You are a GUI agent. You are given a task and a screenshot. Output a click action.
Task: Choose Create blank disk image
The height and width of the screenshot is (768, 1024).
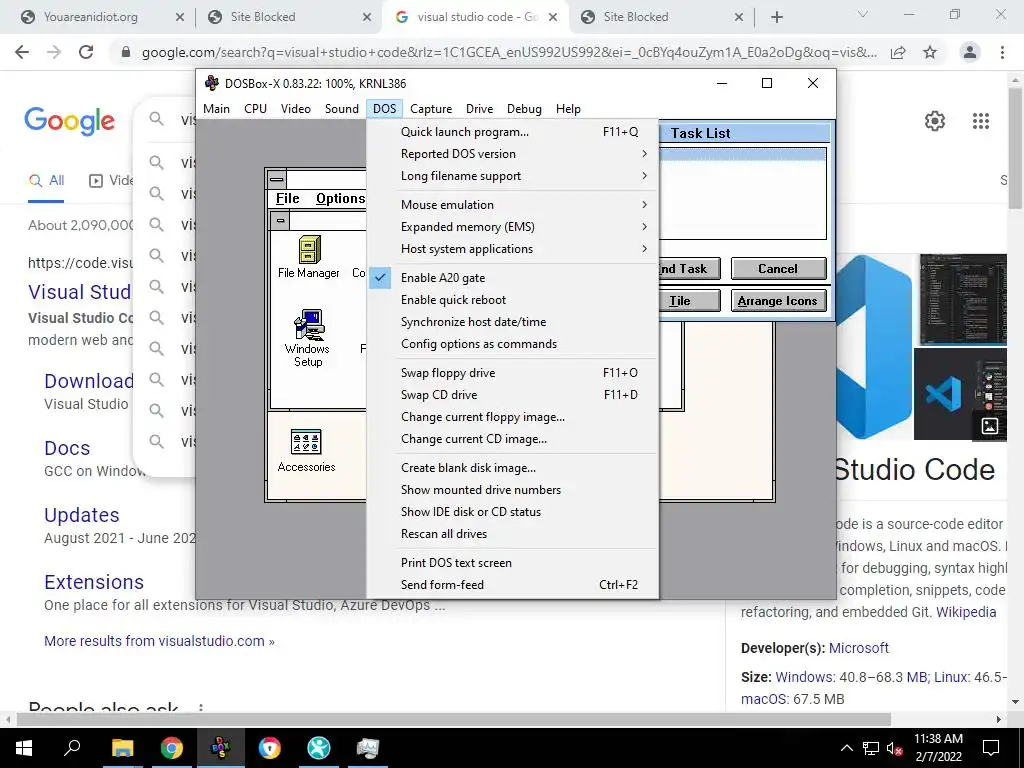point(513,468)
